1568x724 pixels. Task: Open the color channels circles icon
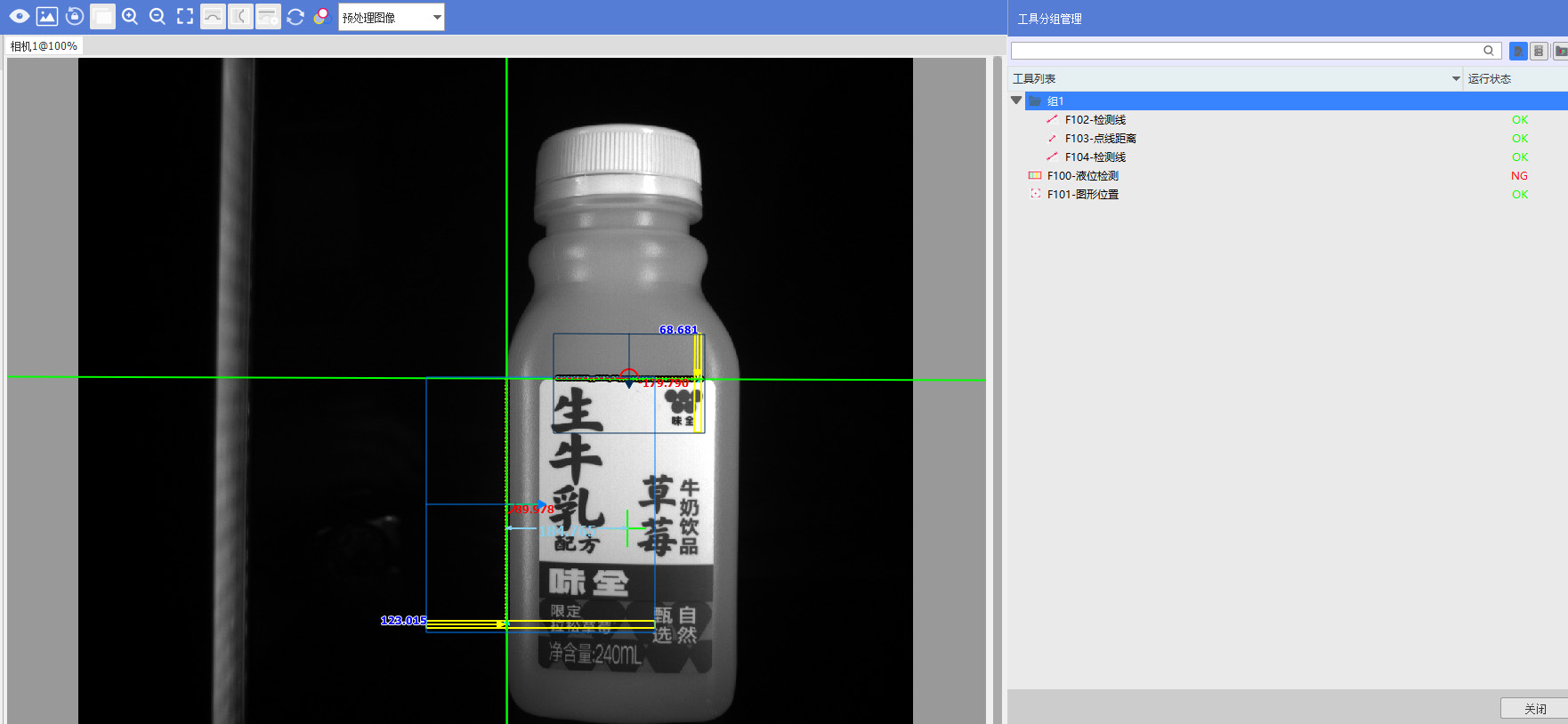(322, 17)
